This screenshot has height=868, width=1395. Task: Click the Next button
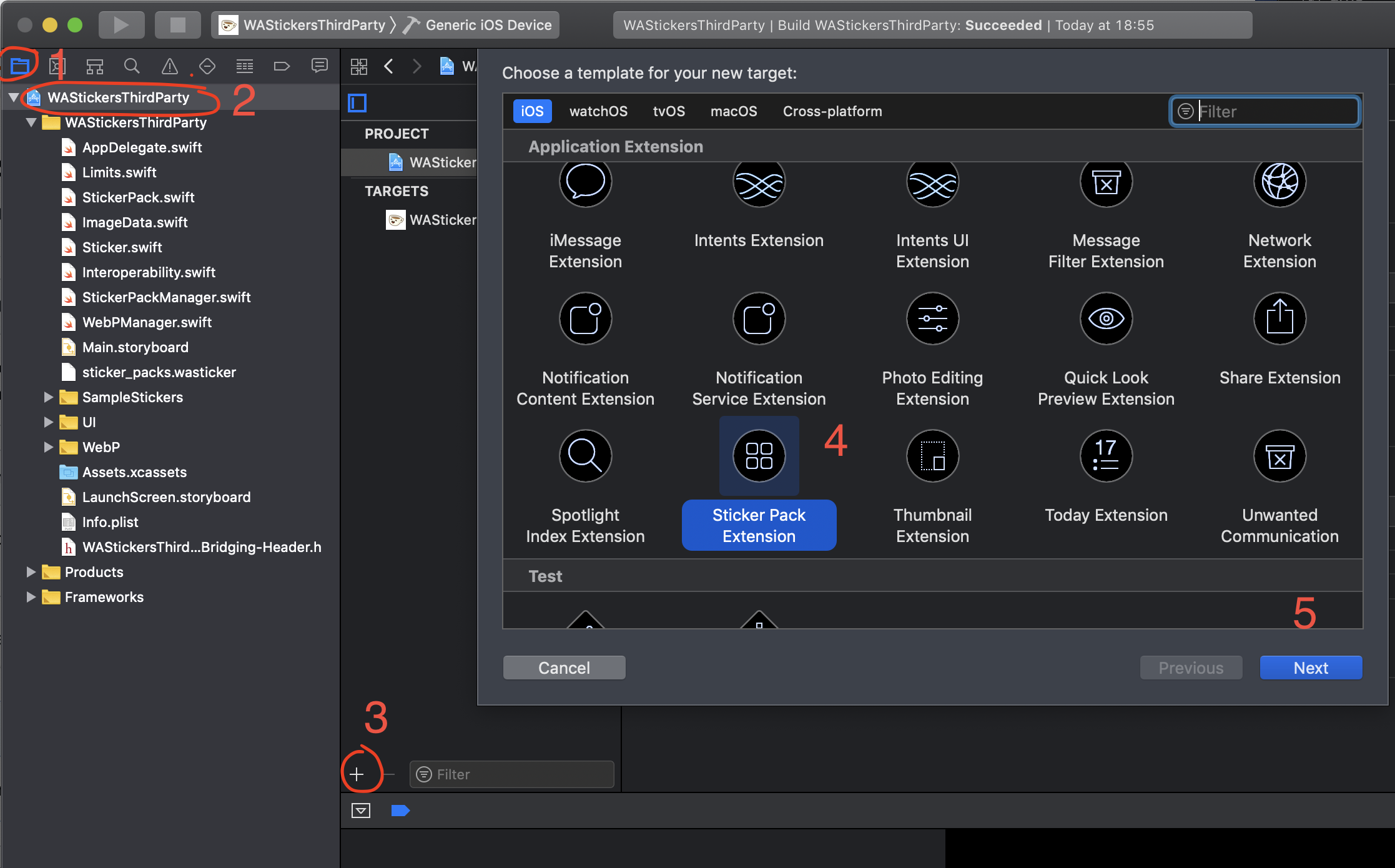pyautogui.click(x=1310, y=668)
